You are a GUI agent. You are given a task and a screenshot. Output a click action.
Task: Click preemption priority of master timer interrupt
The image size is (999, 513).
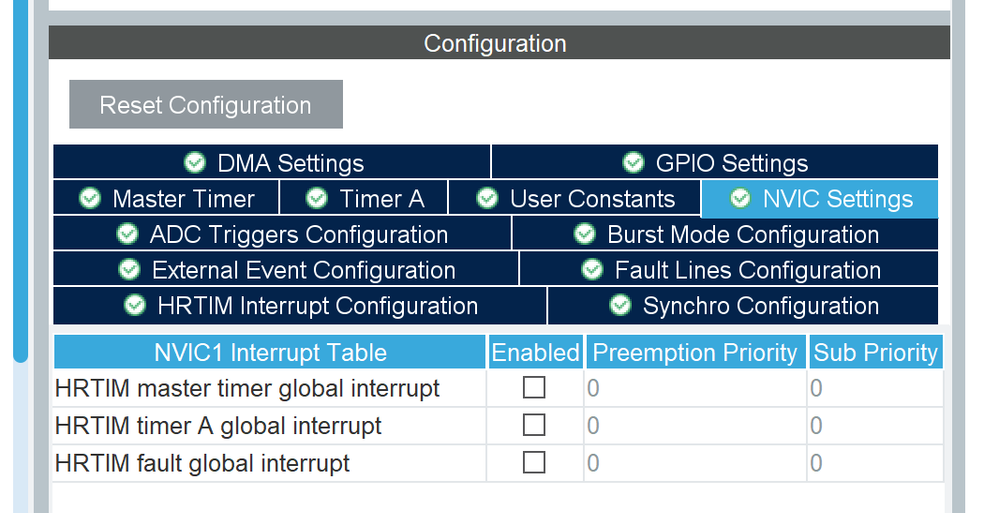tap(696, 388)
